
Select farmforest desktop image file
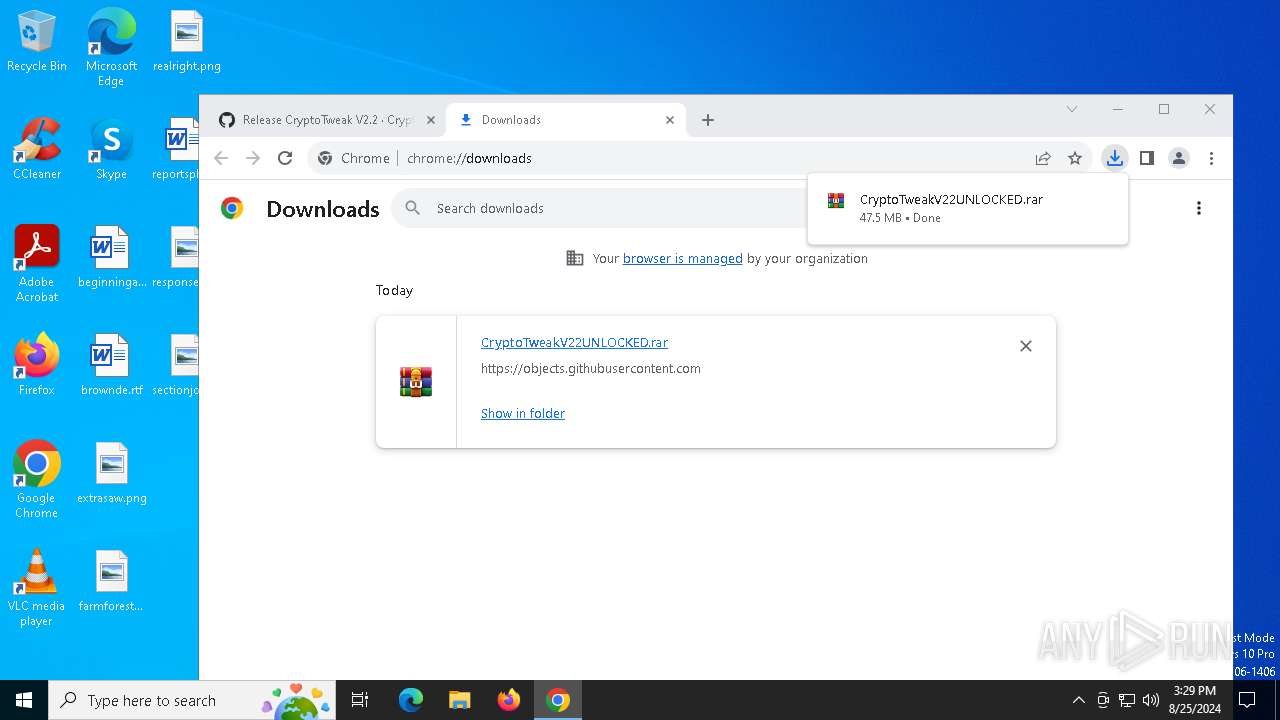(x=111, y=581)
